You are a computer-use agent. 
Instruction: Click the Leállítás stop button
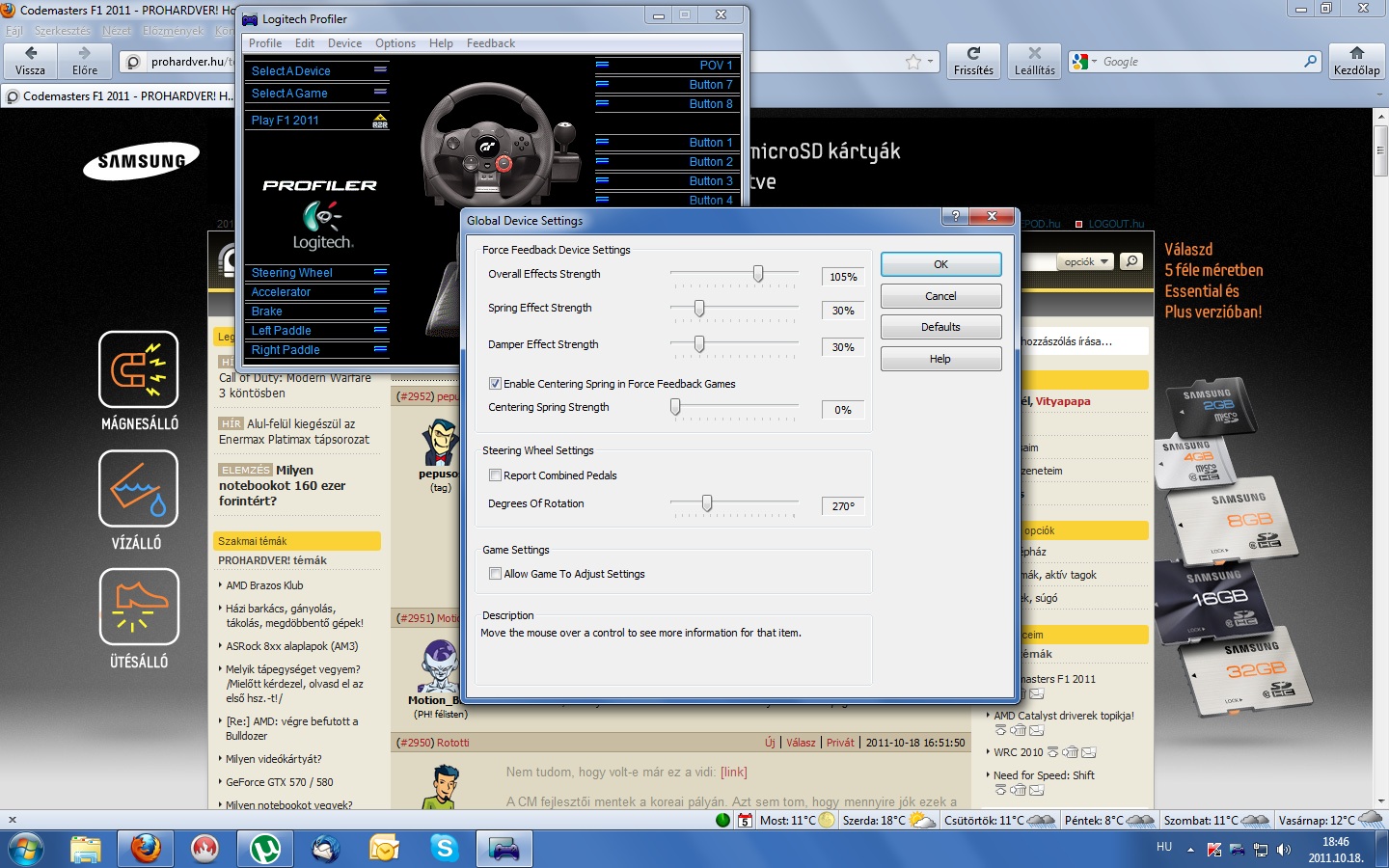coord(1035,61)
